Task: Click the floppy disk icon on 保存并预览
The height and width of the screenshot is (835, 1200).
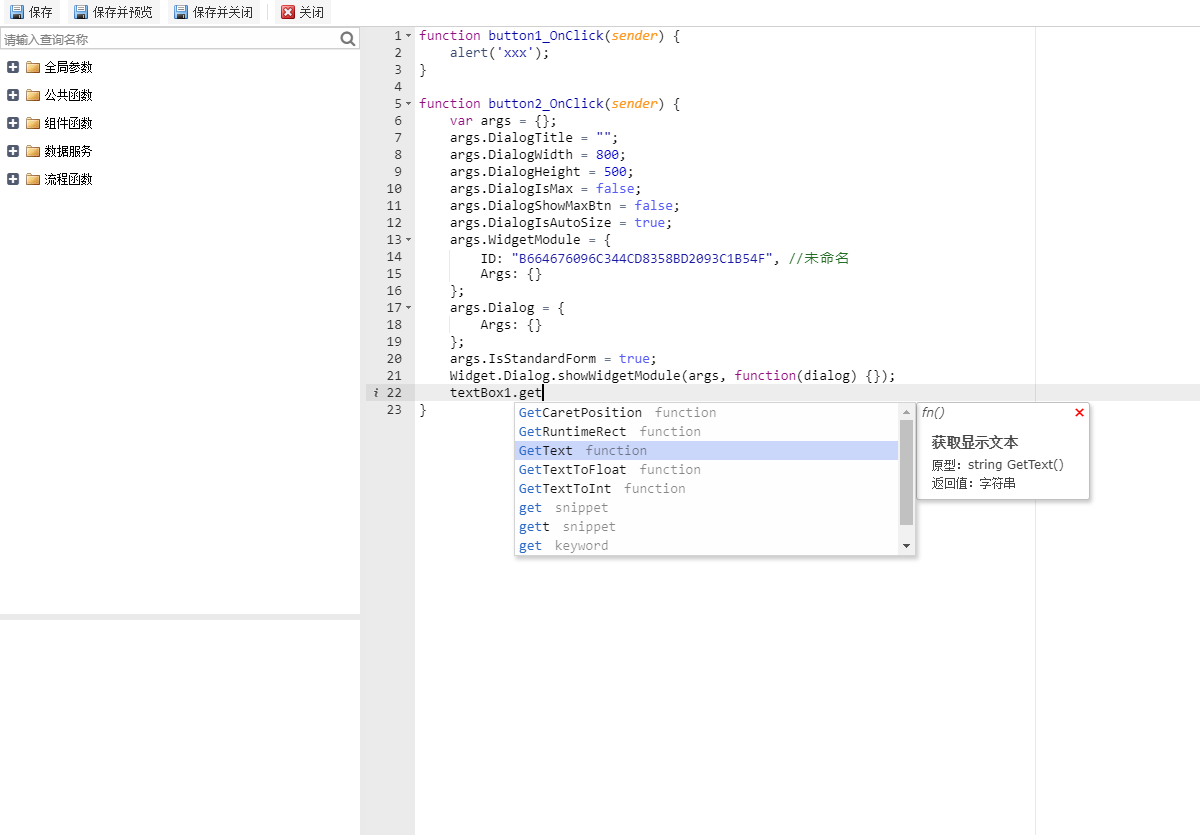Action: coord(81,13)
